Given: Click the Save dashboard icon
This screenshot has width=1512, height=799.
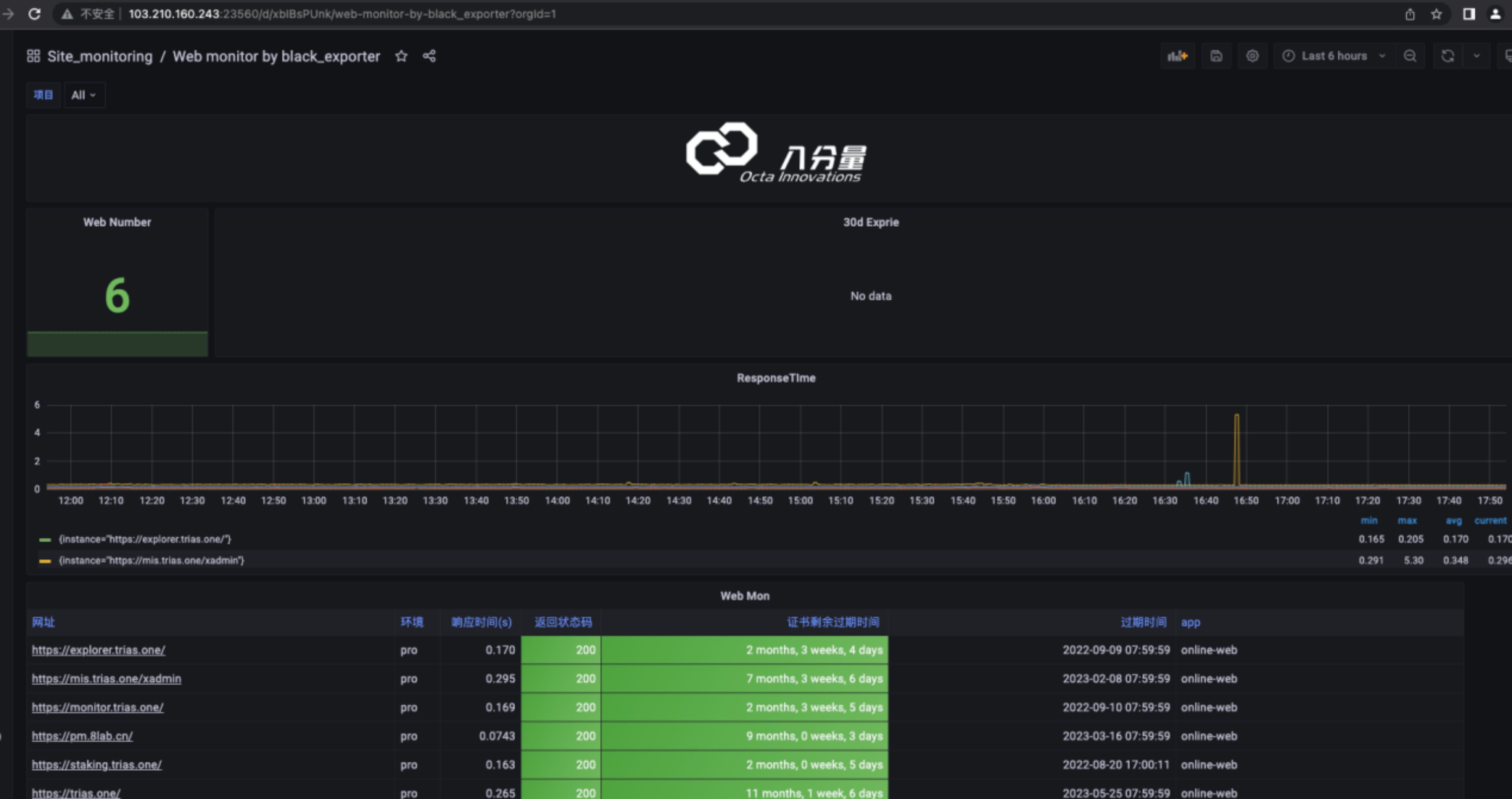Looking at the screenshot, I should [x=1216, y=56].
